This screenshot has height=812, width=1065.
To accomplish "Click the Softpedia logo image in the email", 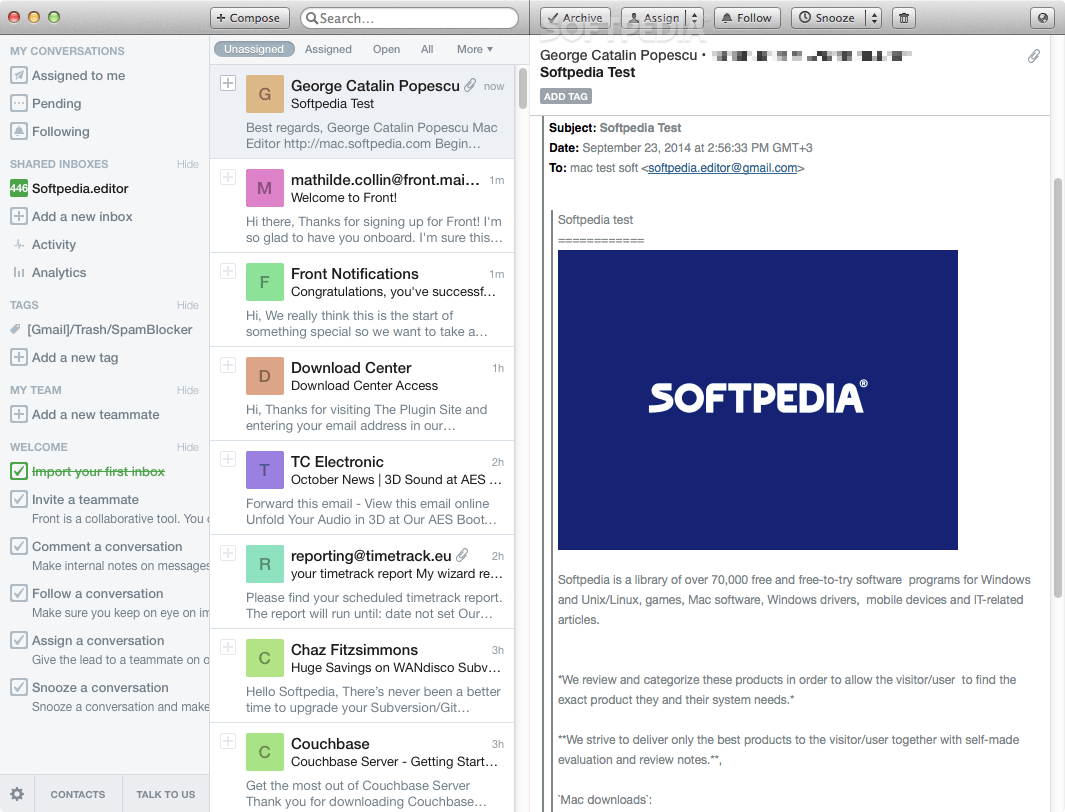I will tap(757, 400).
